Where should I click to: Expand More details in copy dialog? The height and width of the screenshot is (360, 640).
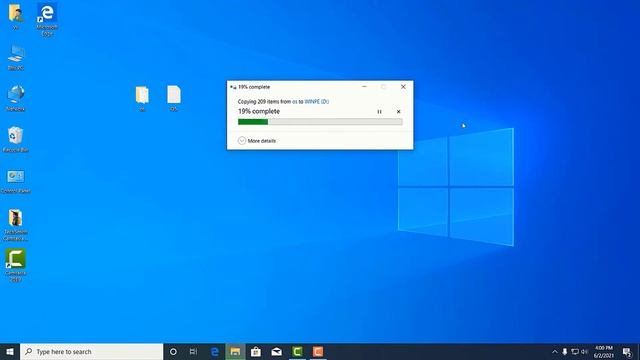tap(257, 141)
